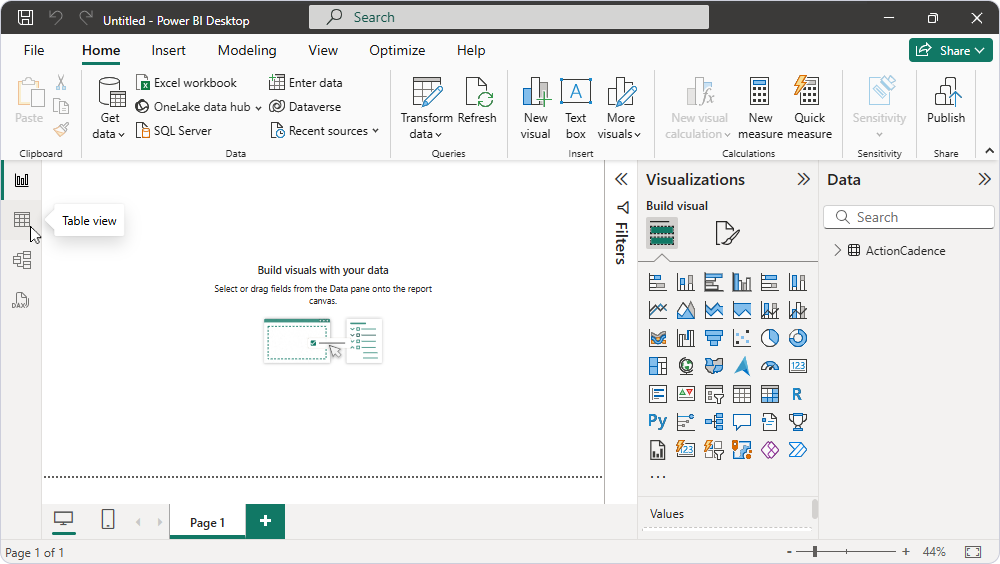The image size is (1000, 564).
Task: Choose the Scatter chart visual
Action: coord(742,338)
